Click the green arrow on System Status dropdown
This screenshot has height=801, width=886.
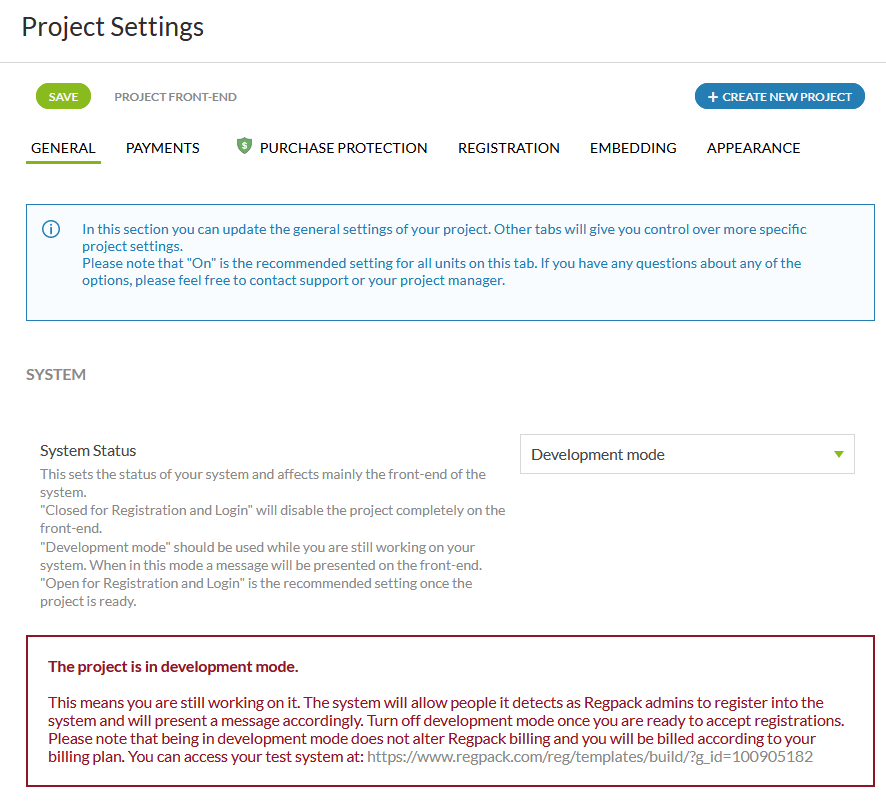click(839, 454)
